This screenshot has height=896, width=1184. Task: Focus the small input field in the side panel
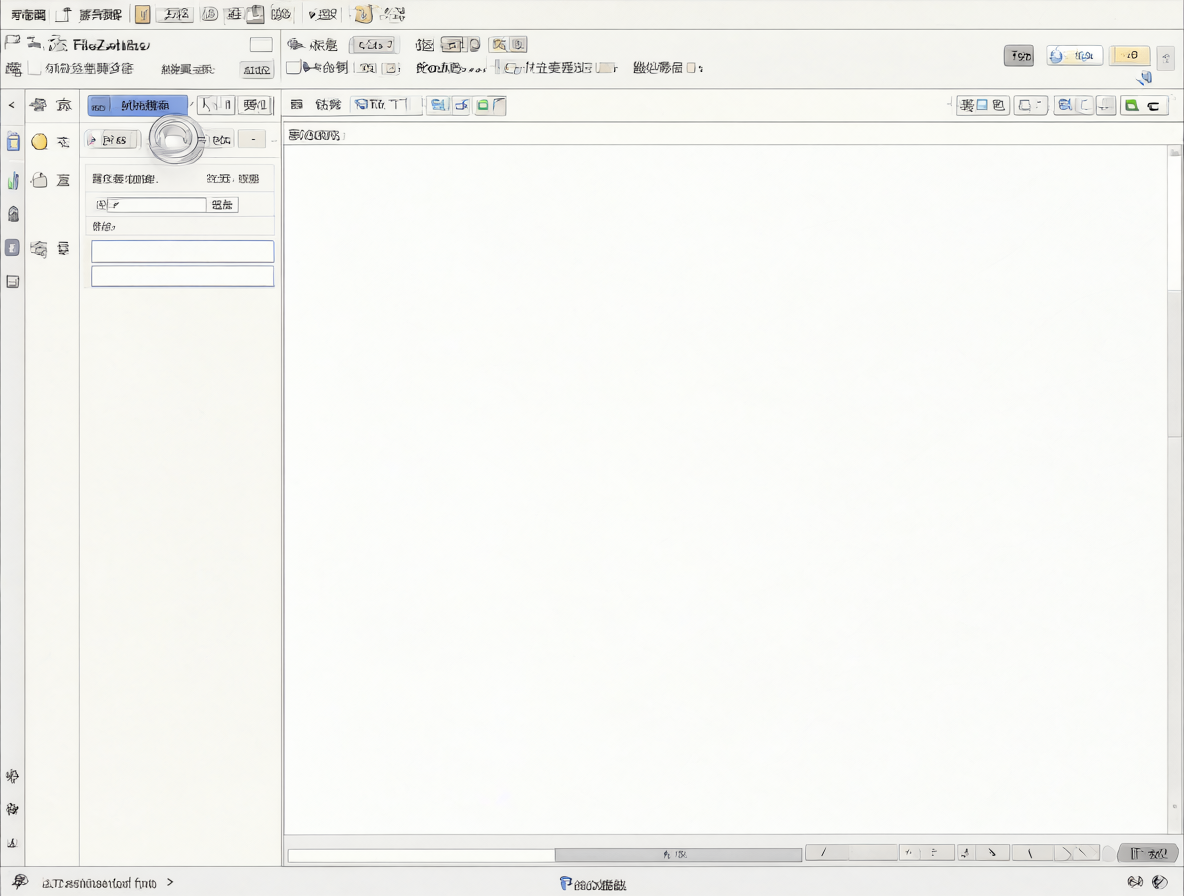pos(157,205)
